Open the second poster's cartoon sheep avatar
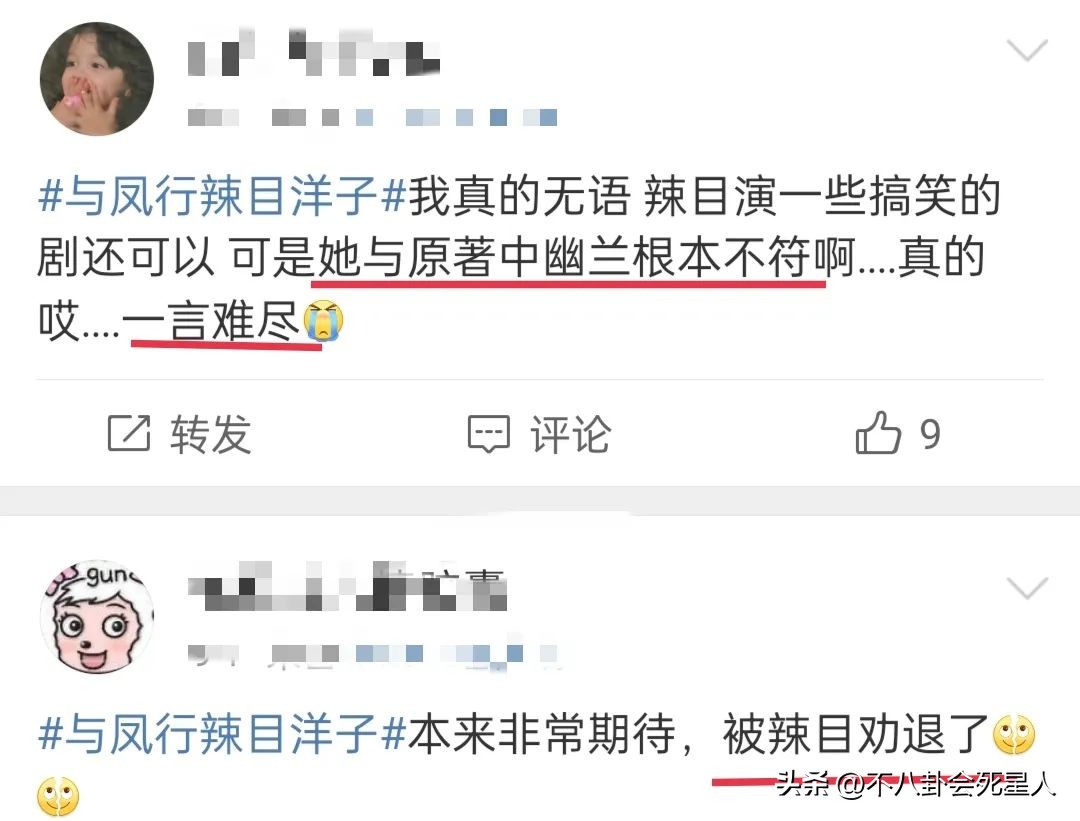This screenshot has width=1080, height=821. pyautogui.click(x=96, y=616)
